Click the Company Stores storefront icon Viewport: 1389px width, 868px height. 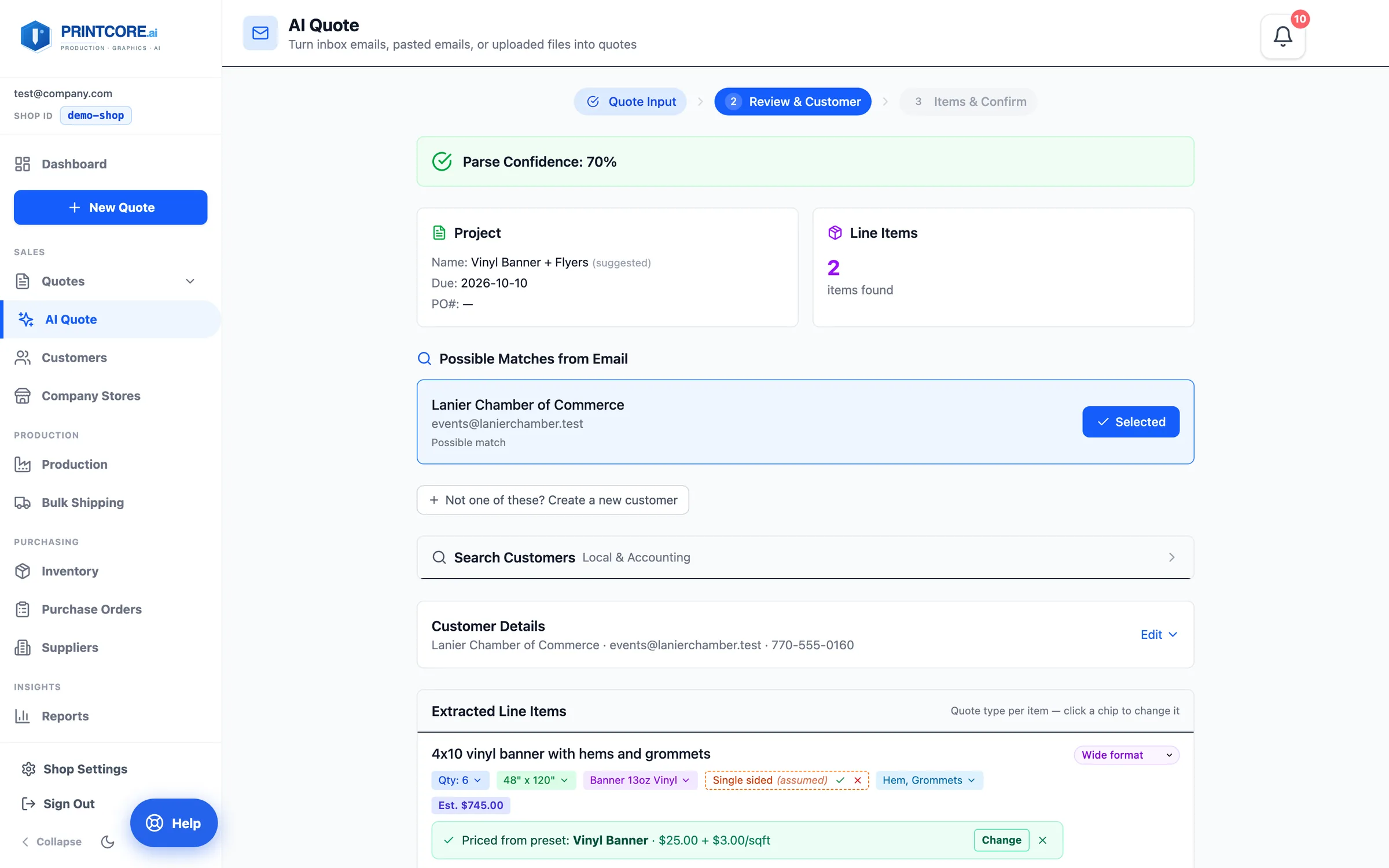pos(23,396)
